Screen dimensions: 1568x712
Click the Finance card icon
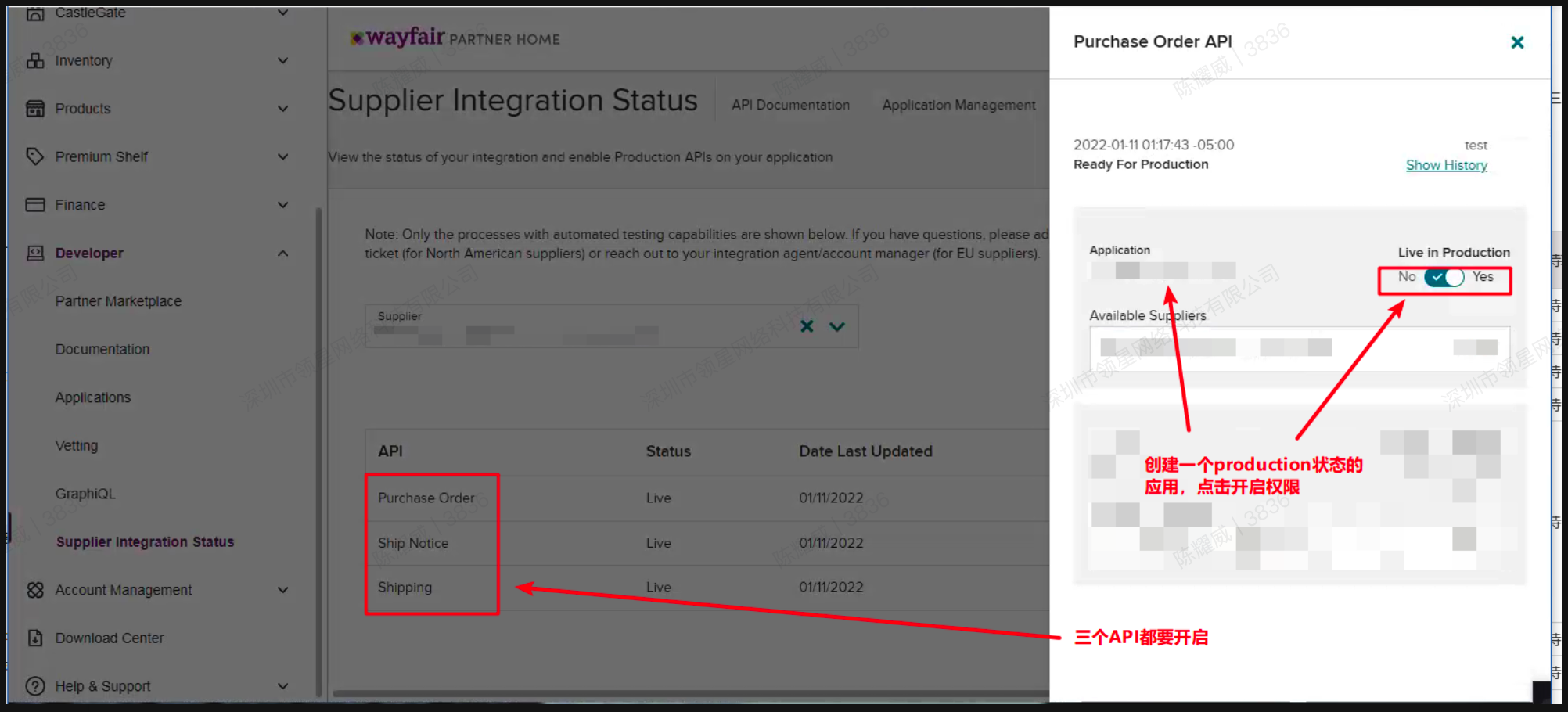click(x=35, y=205)
